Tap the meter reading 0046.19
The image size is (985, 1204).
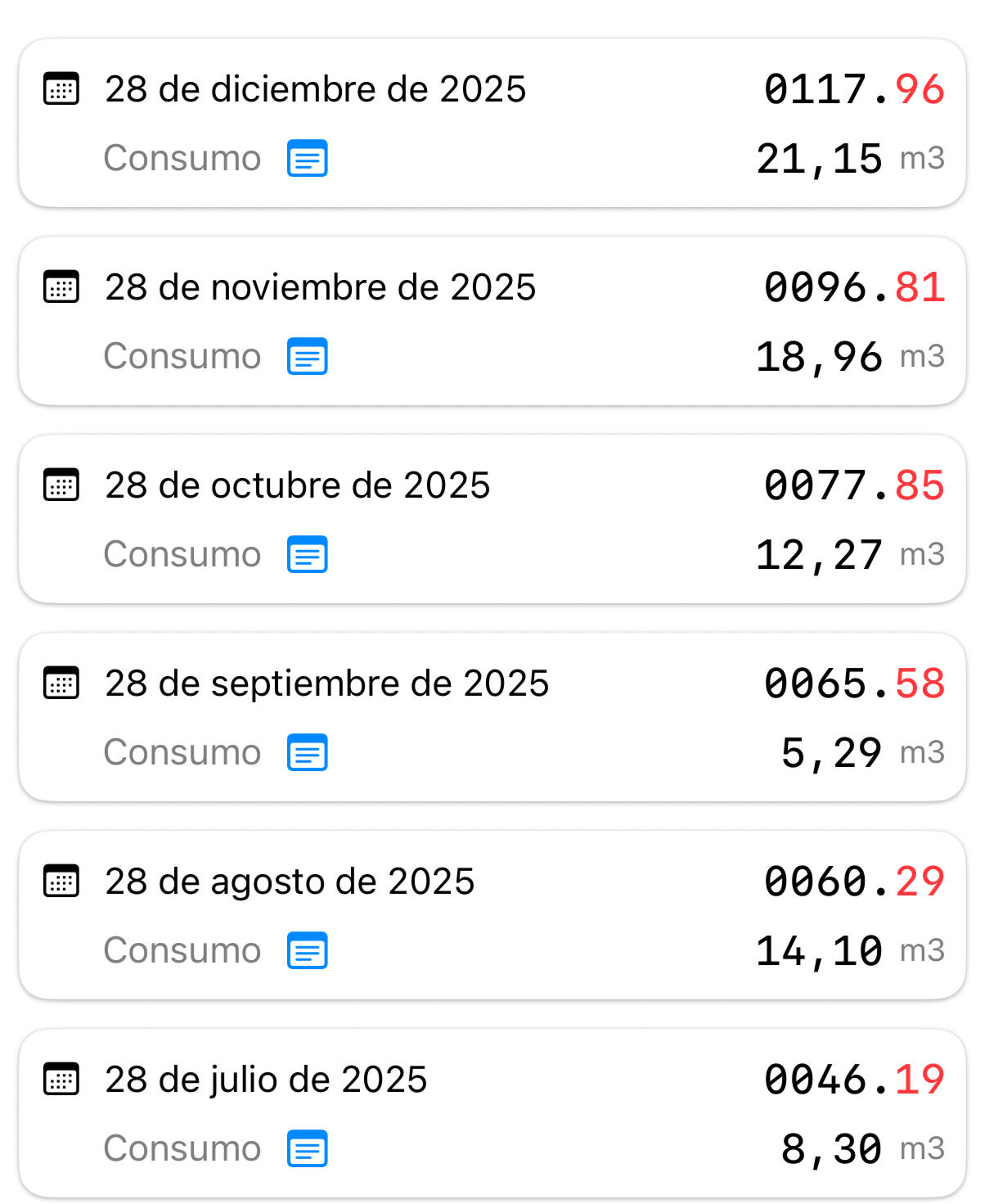point(853,1080)
